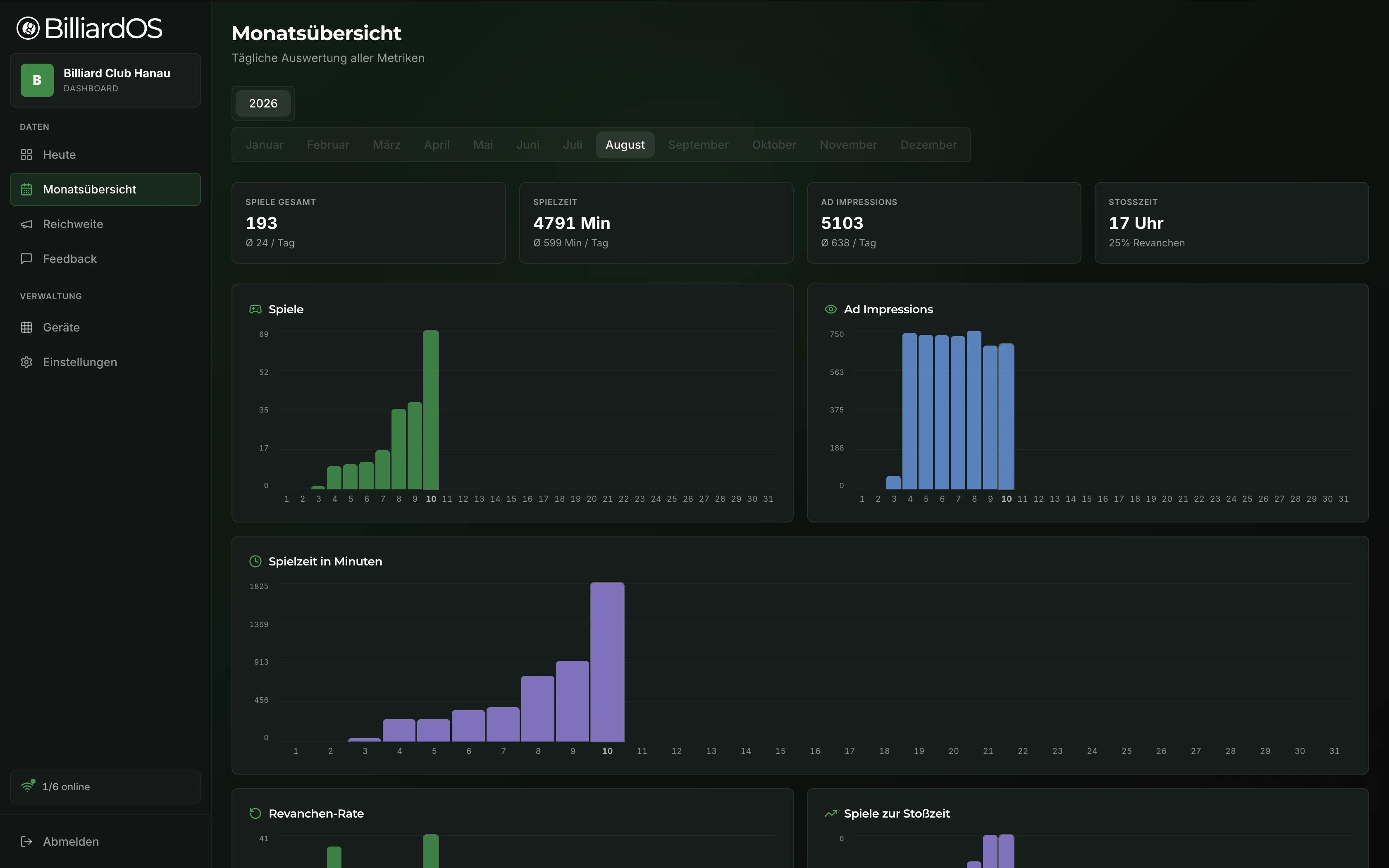Switch to the Juli tab
The image size is (1389, 868).
[573, 145]
